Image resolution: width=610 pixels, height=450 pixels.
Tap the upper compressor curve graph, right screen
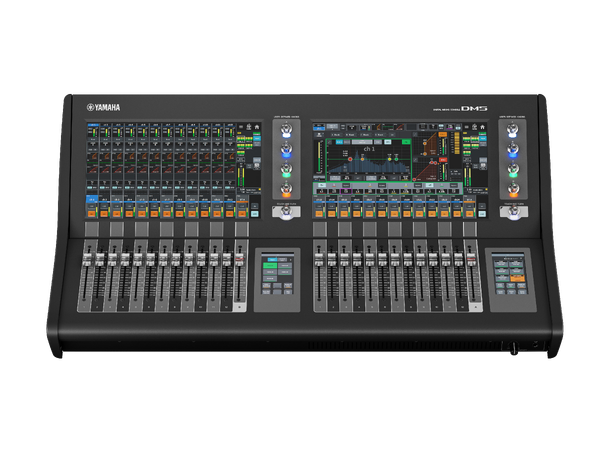pyautogui.click(x=426, y=143)
